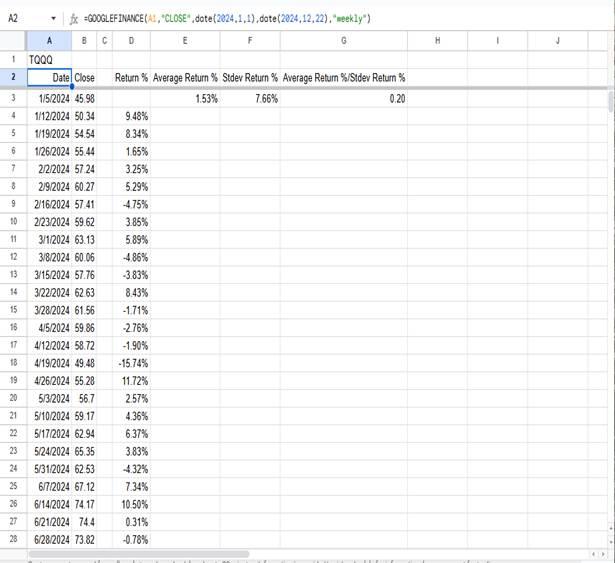Screen dimensions: 615x563
Task: Click the date cell 3/28/2024
Action: click(x=49, y=310)
